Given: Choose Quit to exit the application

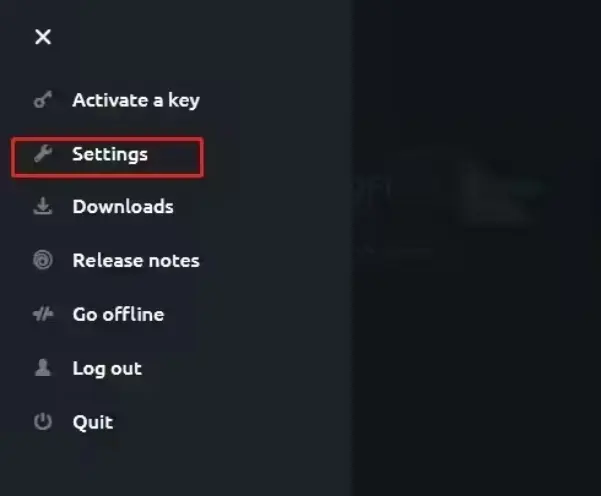Looking at the screenshot, I should [x=74, y=422].
